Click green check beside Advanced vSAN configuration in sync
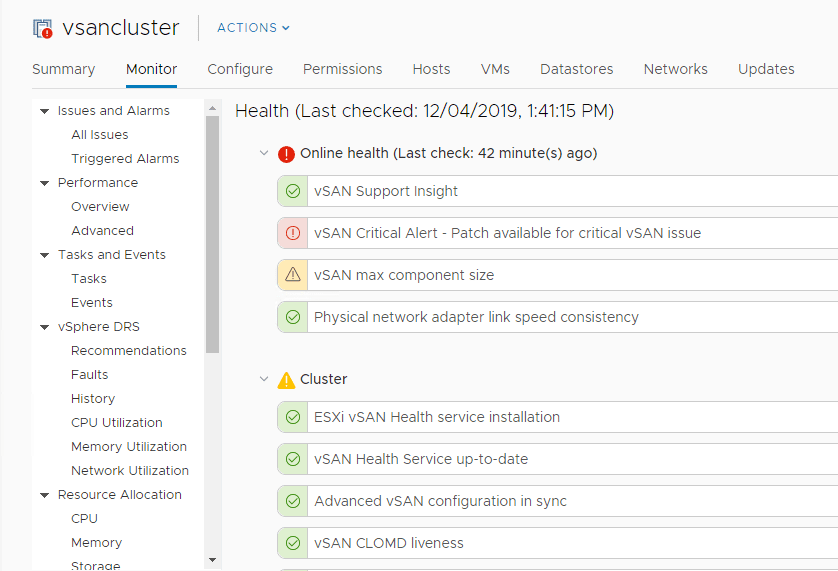838x571 pixels. [x=293, y=501]
